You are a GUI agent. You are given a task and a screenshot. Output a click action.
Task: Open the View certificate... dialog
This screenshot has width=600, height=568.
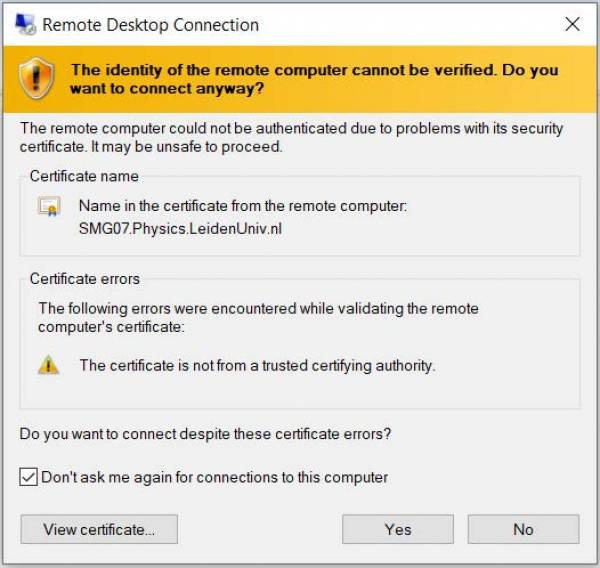point(99,529)
